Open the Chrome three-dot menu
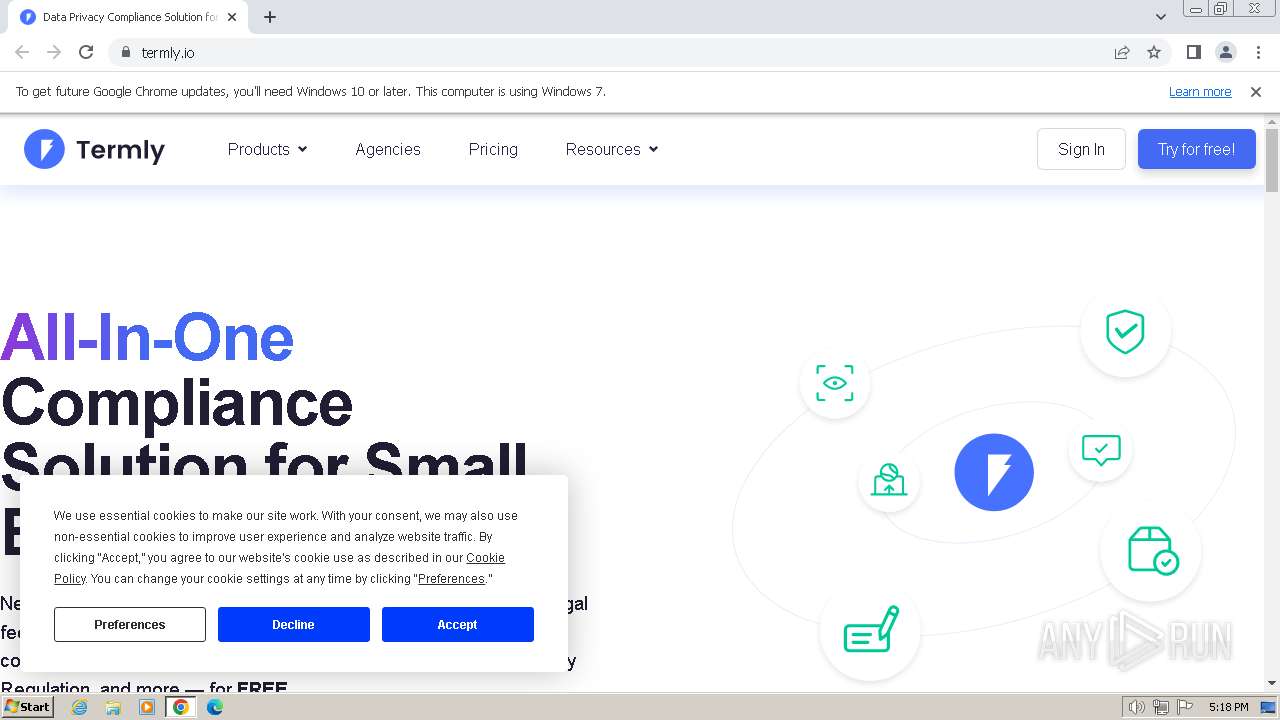Viewport: 1280px width, 720px height. [1258, 52]
